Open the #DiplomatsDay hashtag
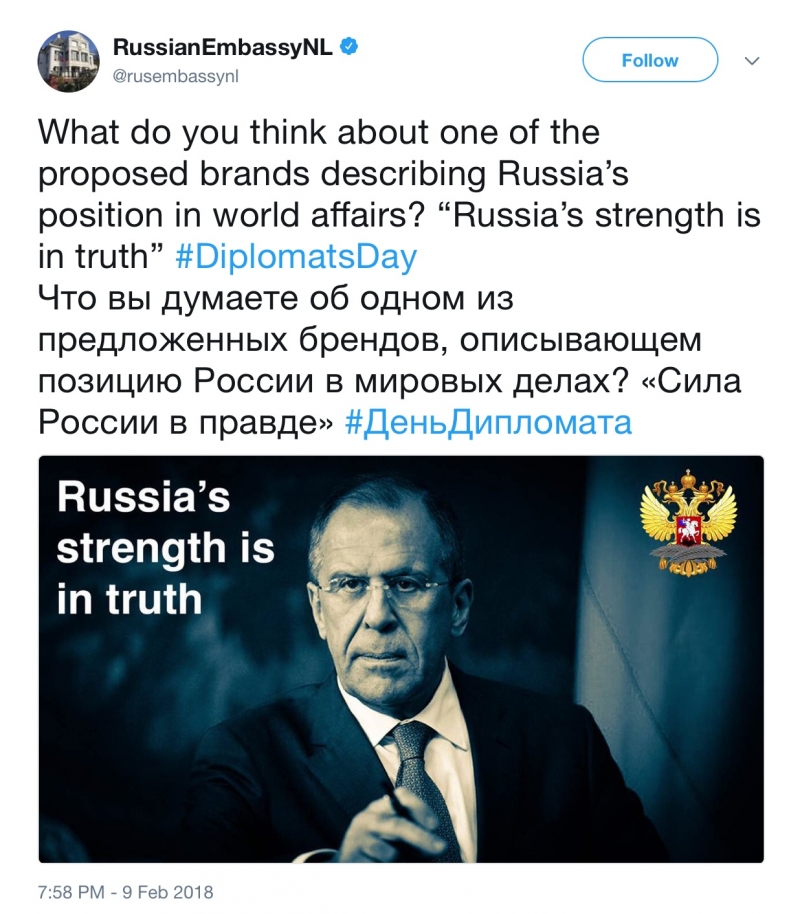The height and width of the screenshot is (914, 800). [295, 257]
